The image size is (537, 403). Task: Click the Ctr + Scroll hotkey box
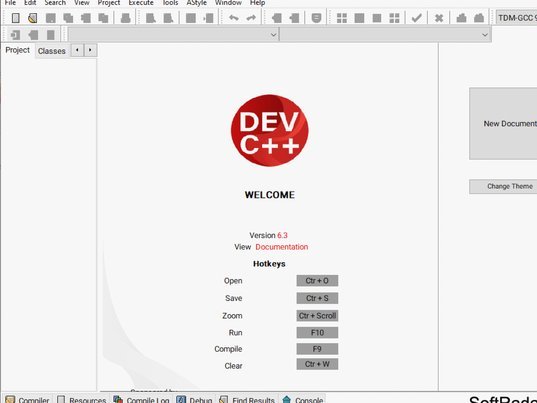point(317,316)
